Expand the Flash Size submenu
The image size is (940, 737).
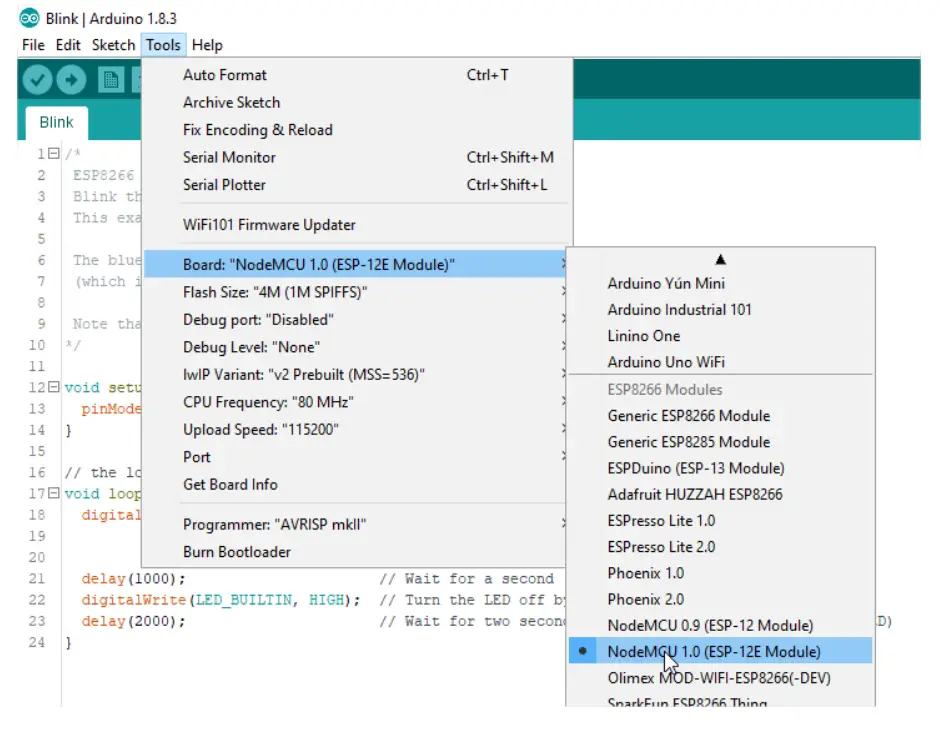[x=355, y=292]
